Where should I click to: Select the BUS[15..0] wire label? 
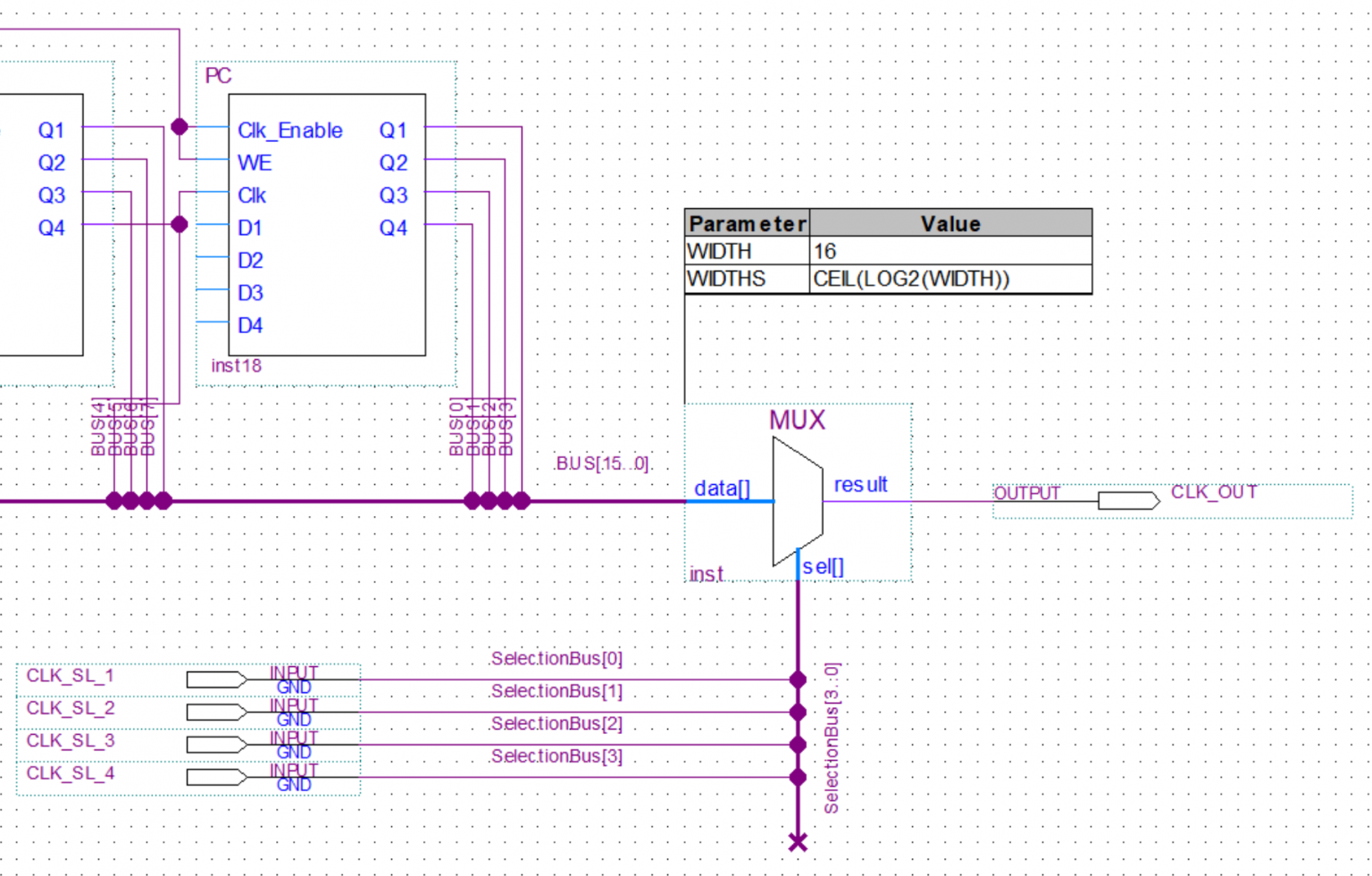[604, 463]
